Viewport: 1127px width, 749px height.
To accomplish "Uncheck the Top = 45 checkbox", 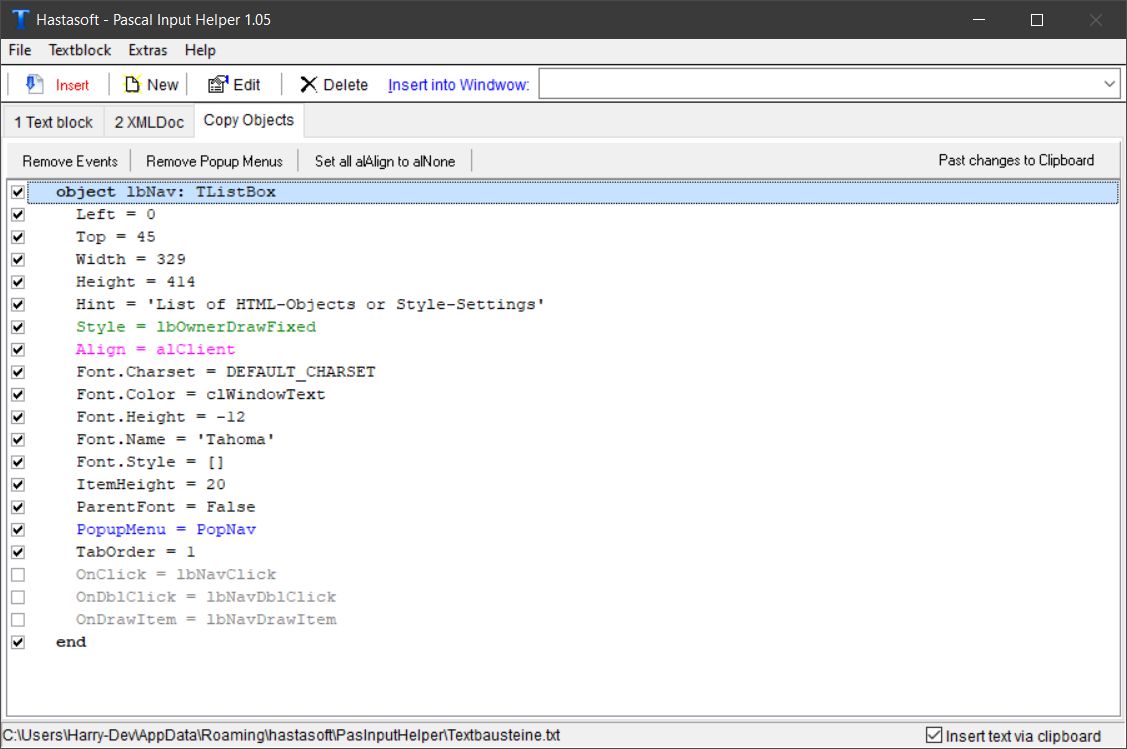I will (x=18, y=237).
